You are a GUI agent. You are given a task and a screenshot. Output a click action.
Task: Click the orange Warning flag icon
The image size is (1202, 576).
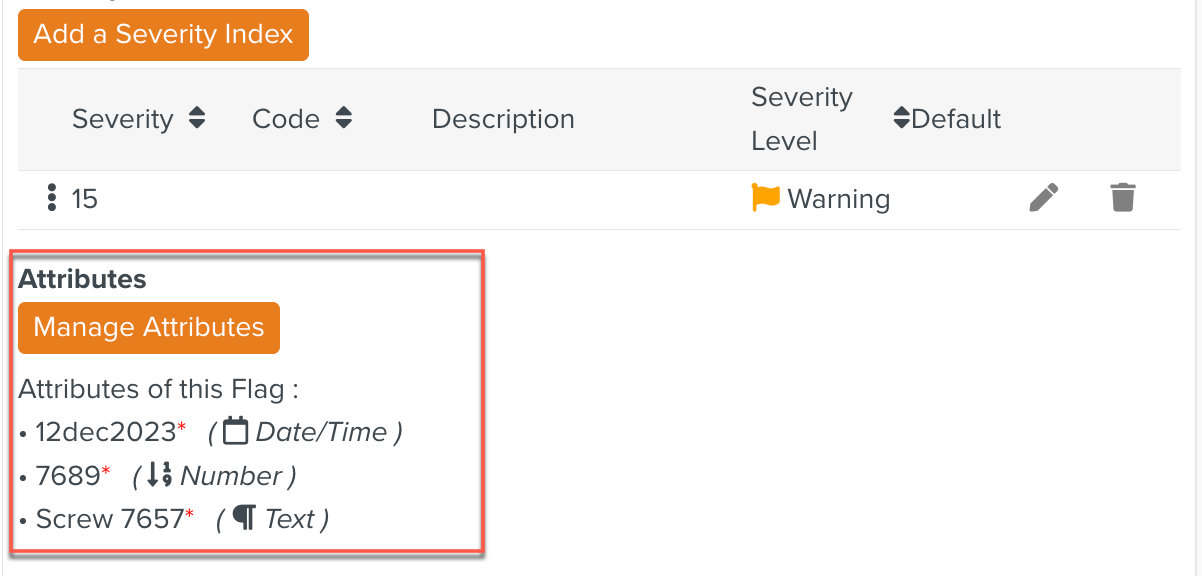(x=765, y=198)
